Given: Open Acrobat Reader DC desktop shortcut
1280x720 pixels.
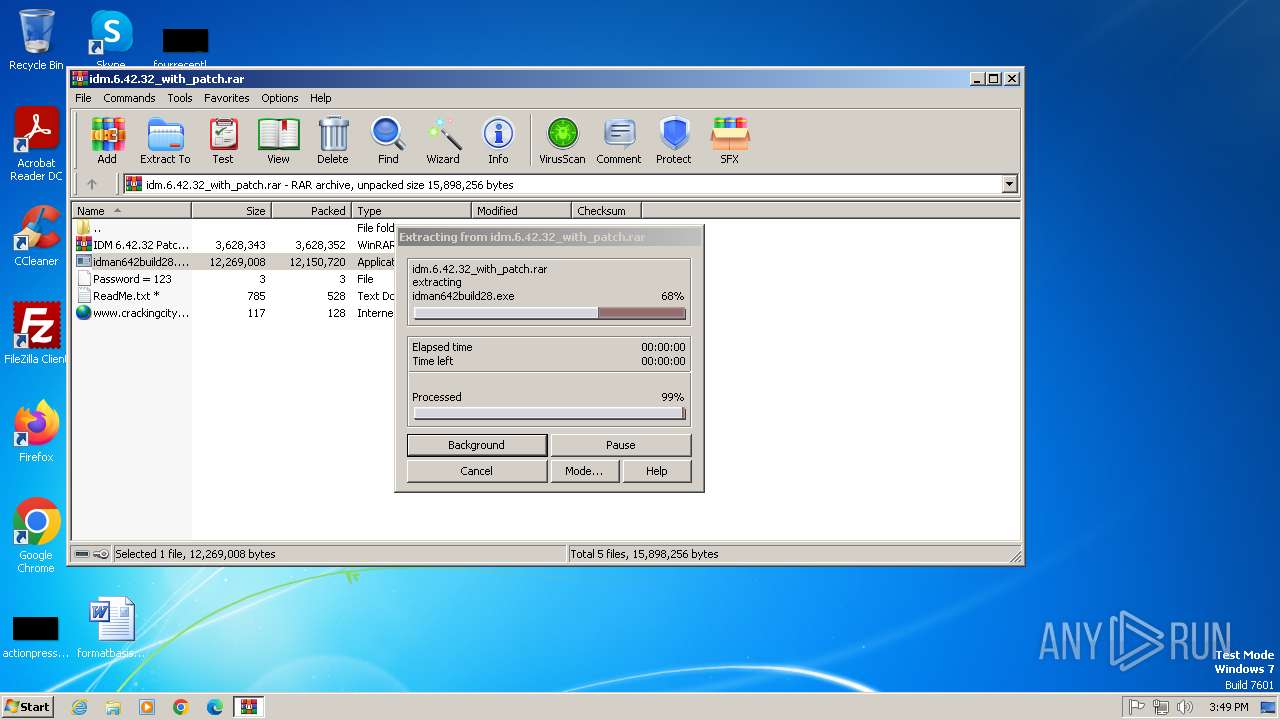Looking at the screenshot, I should click(36, 145).
